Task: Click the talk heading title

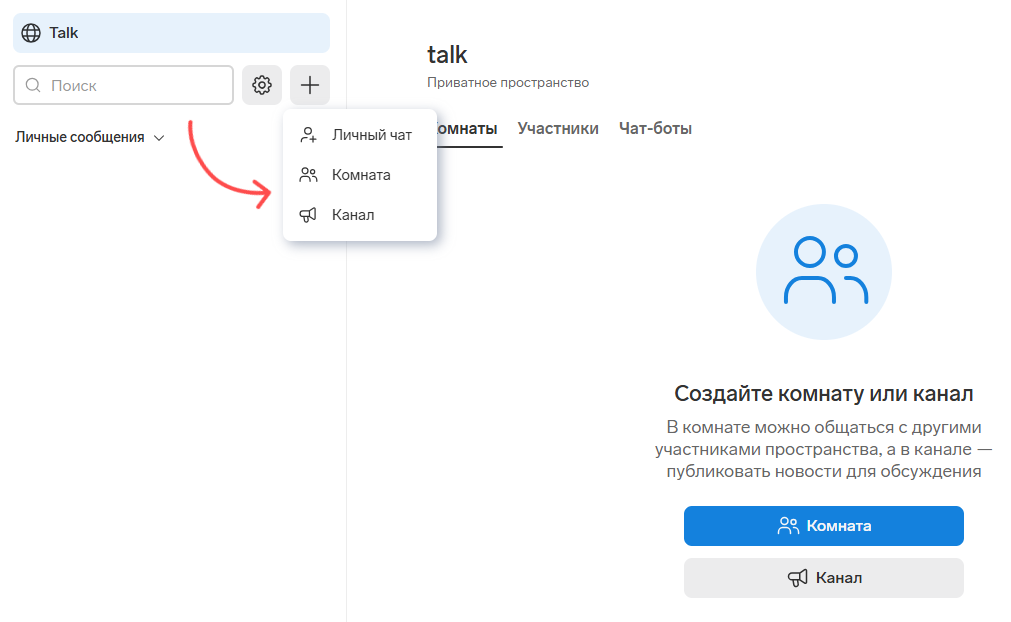Action: point(447,54)
